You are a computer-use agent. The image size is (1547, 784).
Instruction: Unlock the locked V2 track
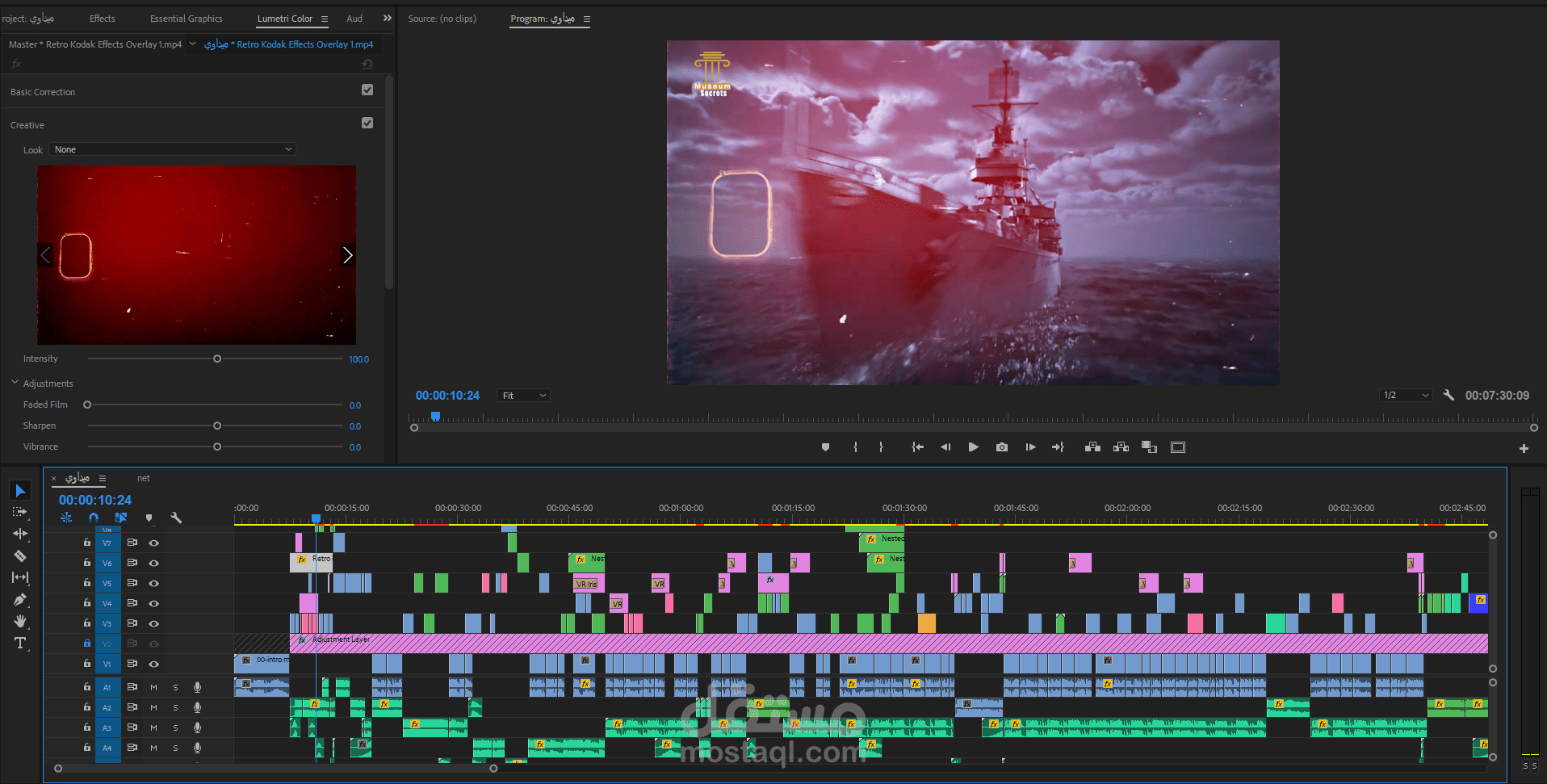click(x=86, y=644)
